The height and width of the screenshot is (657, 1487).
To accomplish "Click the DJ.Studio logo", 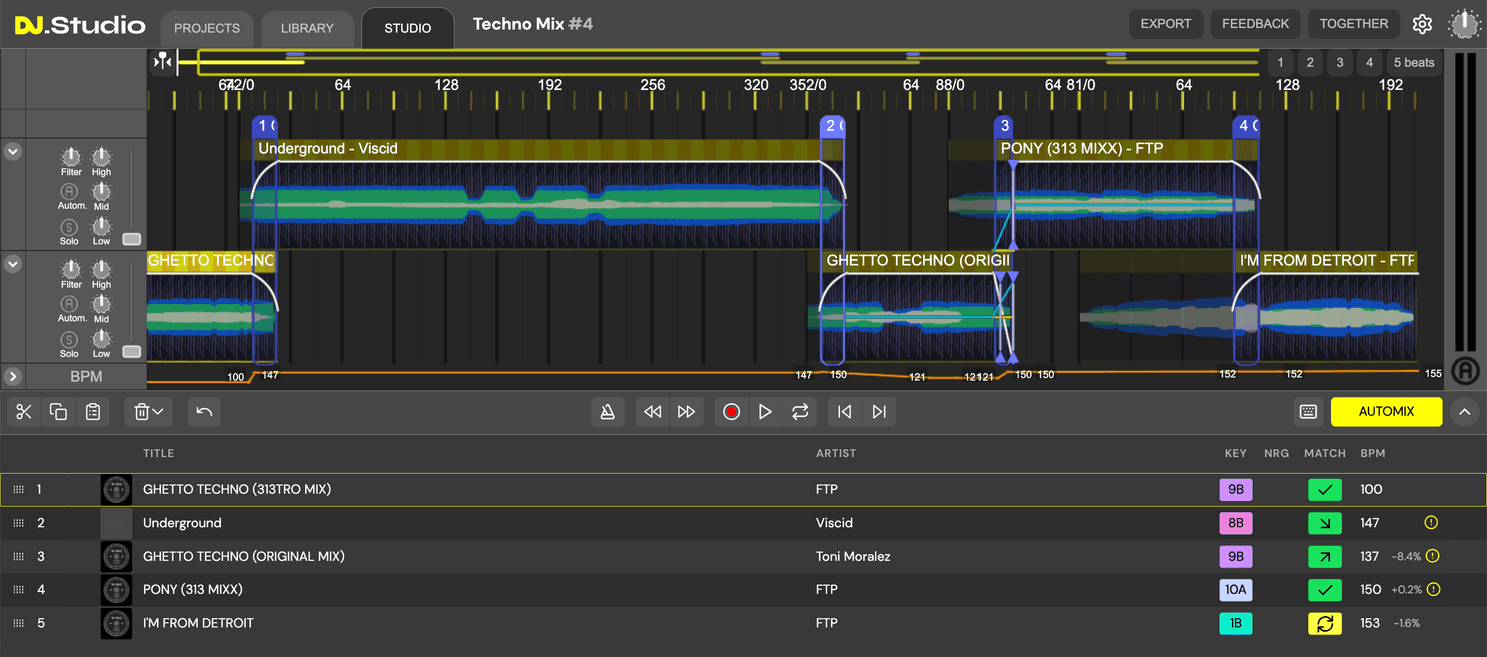I will point(80,25).
